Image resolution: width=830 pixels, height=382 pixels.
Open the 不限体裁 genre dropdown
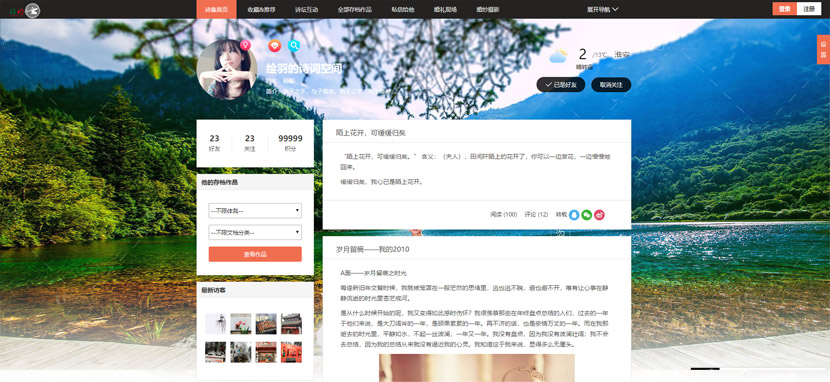[255, 211]
